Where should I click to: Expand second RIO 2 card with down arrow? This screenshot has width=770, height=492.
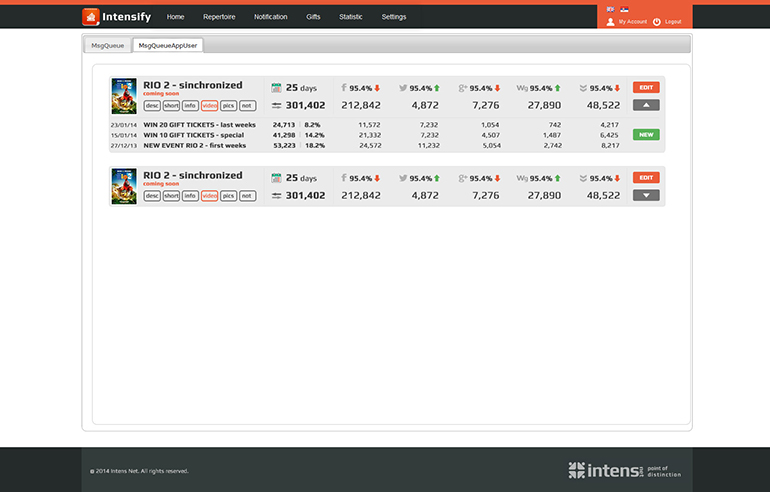click(646, 195)
